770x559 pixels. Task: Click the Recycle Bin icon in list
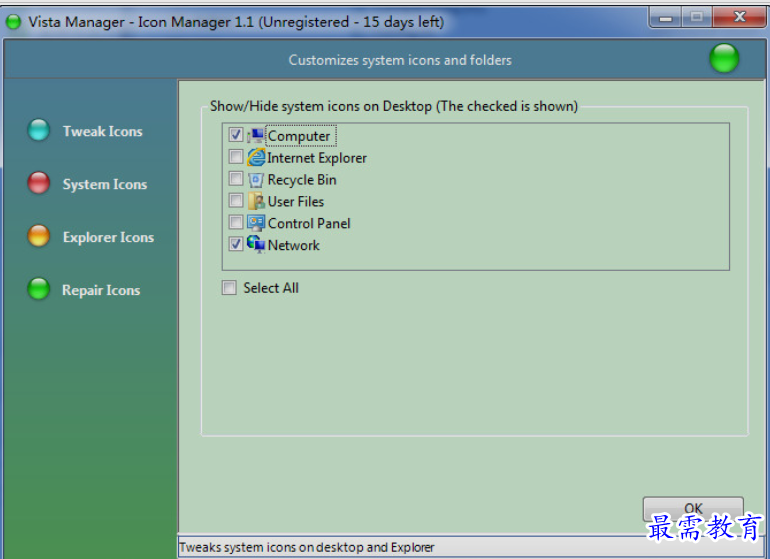pos(256,179)
